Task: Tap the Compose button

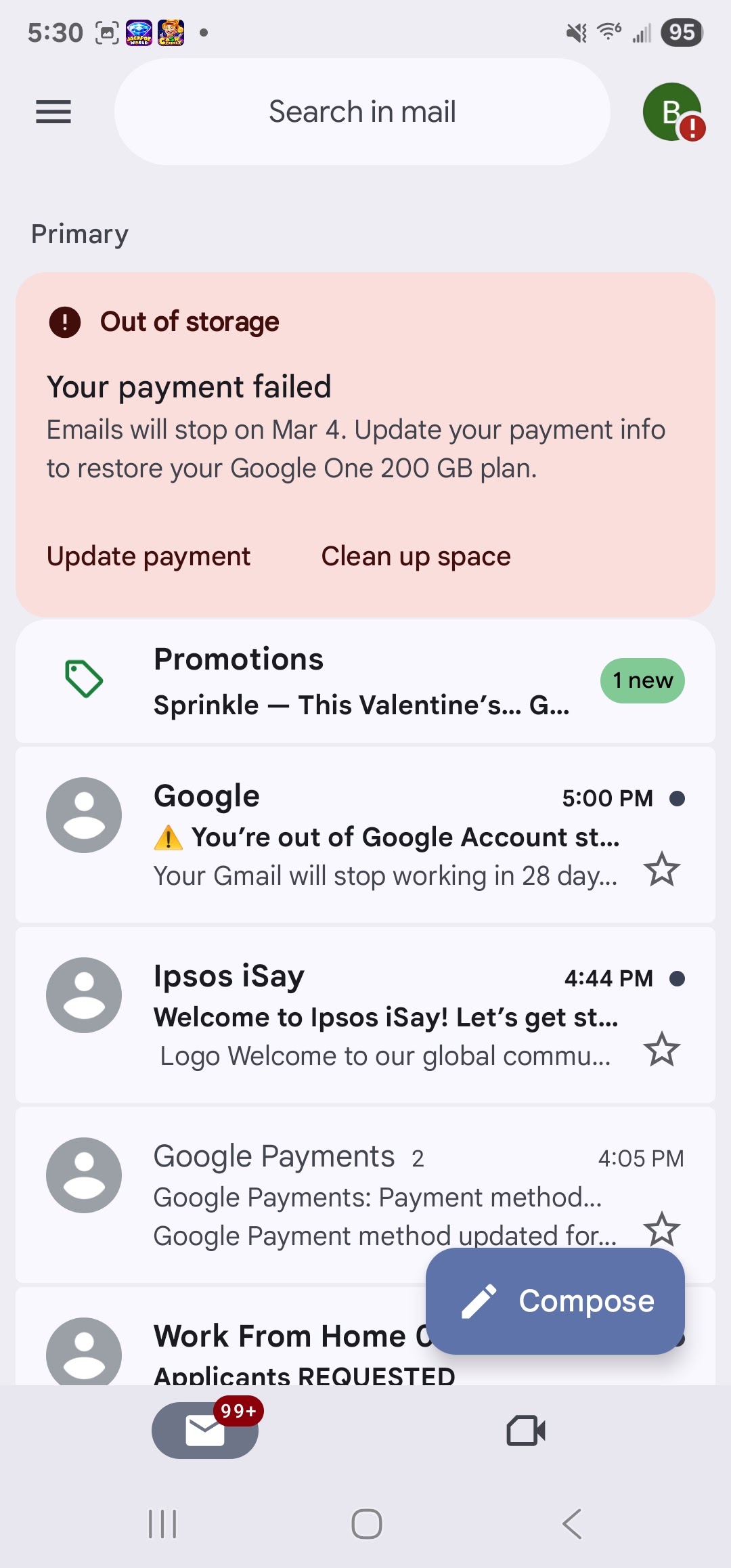Action: (555, 1301)
